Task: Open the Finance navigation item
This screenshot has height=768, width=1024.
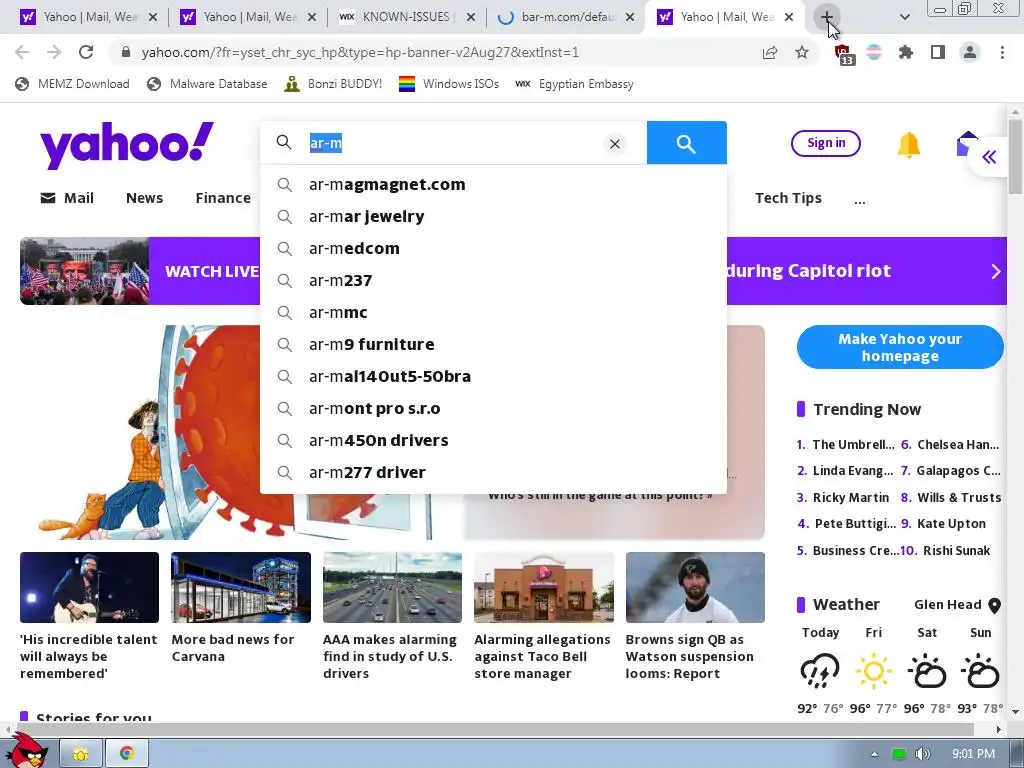Action: [223, 198]
